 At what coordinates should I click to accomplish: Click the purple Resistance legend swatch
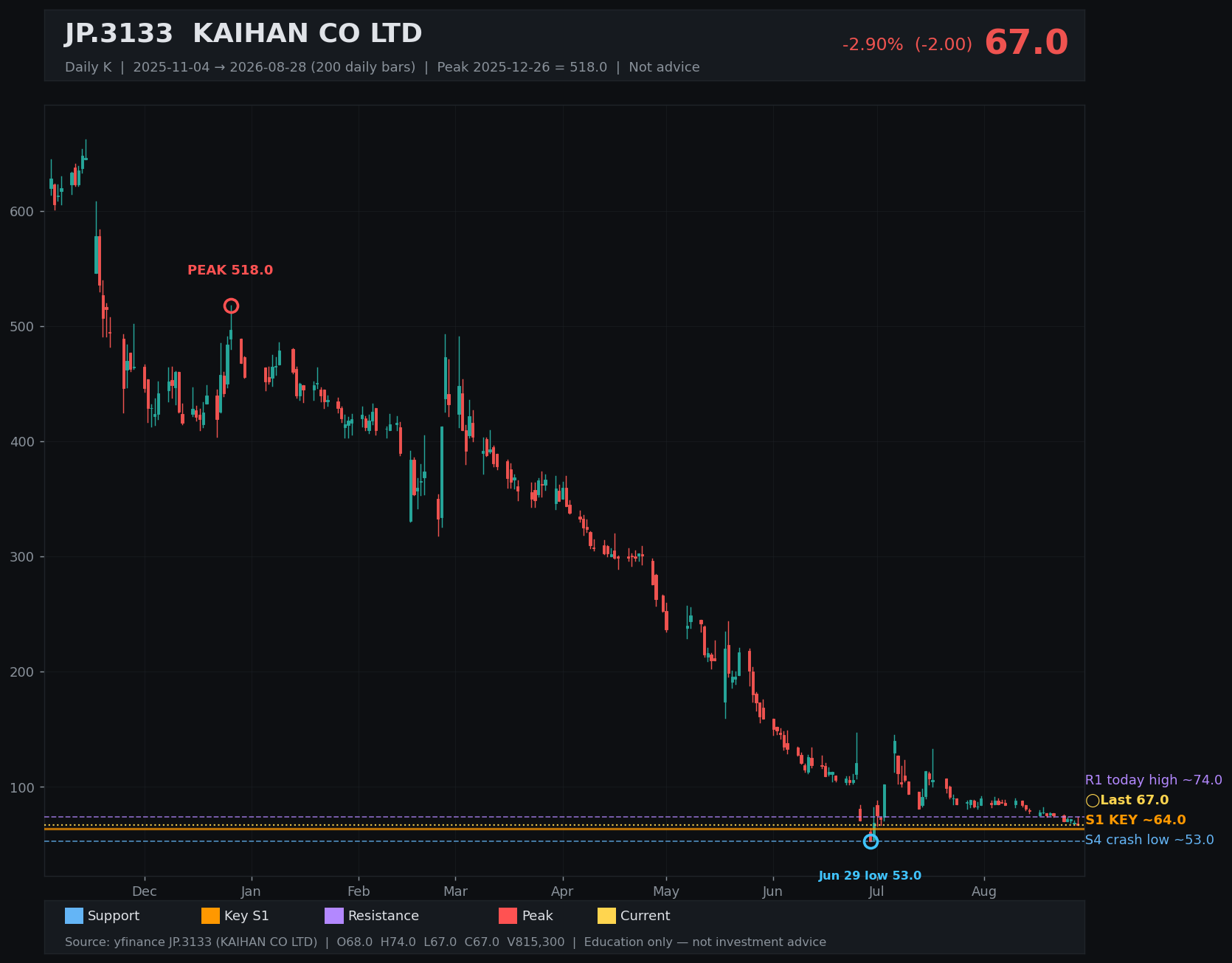334,916
